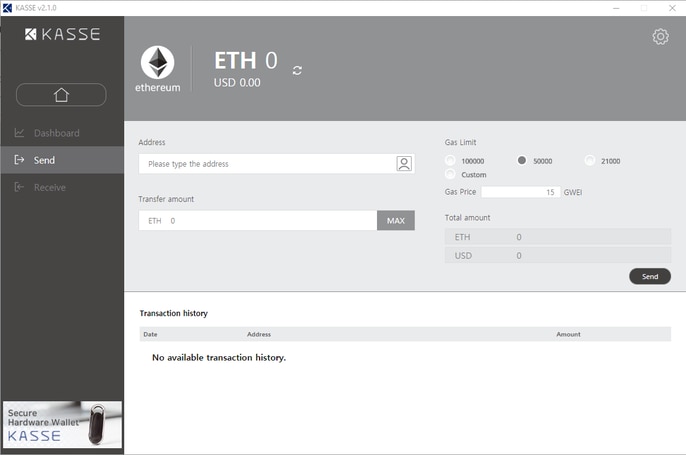Open the settings gear icon
686x455 pixels.
tap(660, 37)
